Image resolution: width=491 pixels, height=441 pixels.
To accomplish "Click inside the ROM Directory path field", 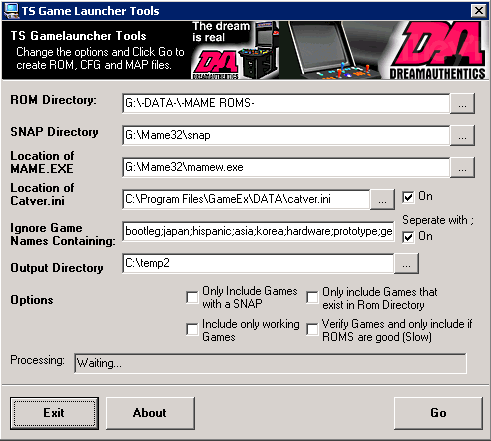I will [286, 103].
